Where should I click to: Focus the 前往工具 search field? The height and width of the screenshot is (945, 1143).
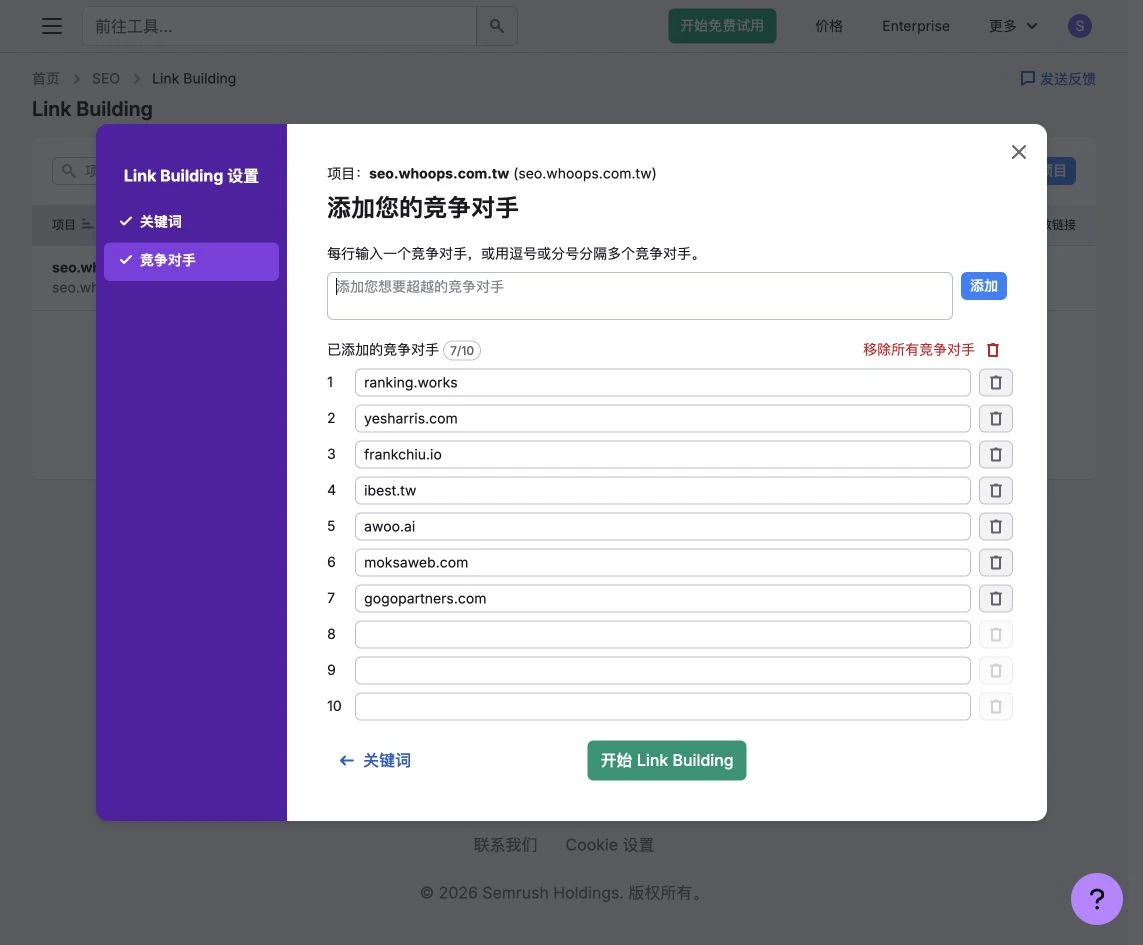(279, 26)
